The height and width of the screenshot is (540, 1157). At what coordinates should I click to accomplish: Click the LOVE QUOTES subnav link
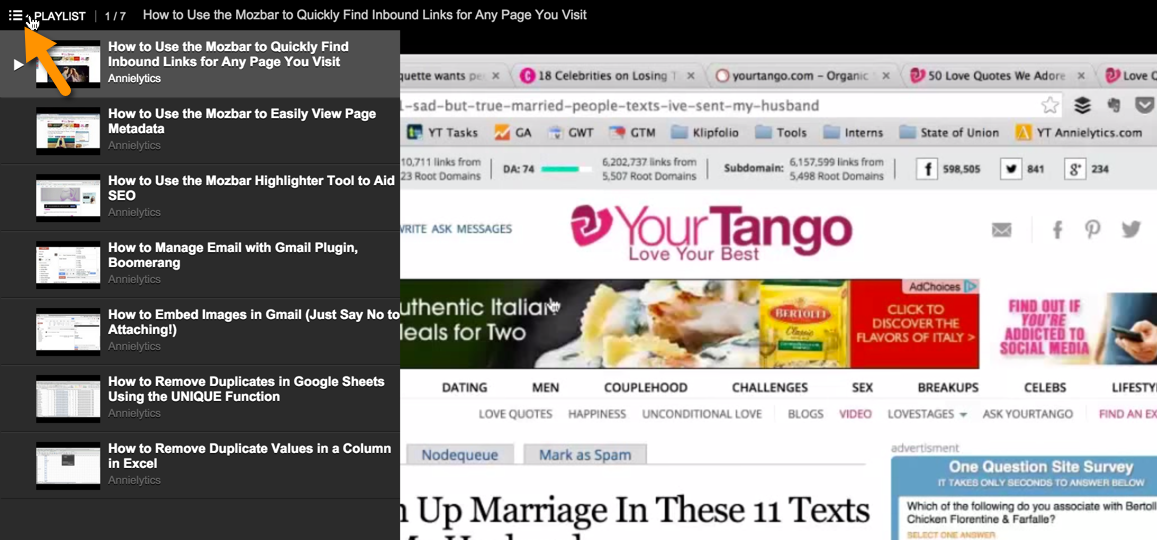click(515, 414)
